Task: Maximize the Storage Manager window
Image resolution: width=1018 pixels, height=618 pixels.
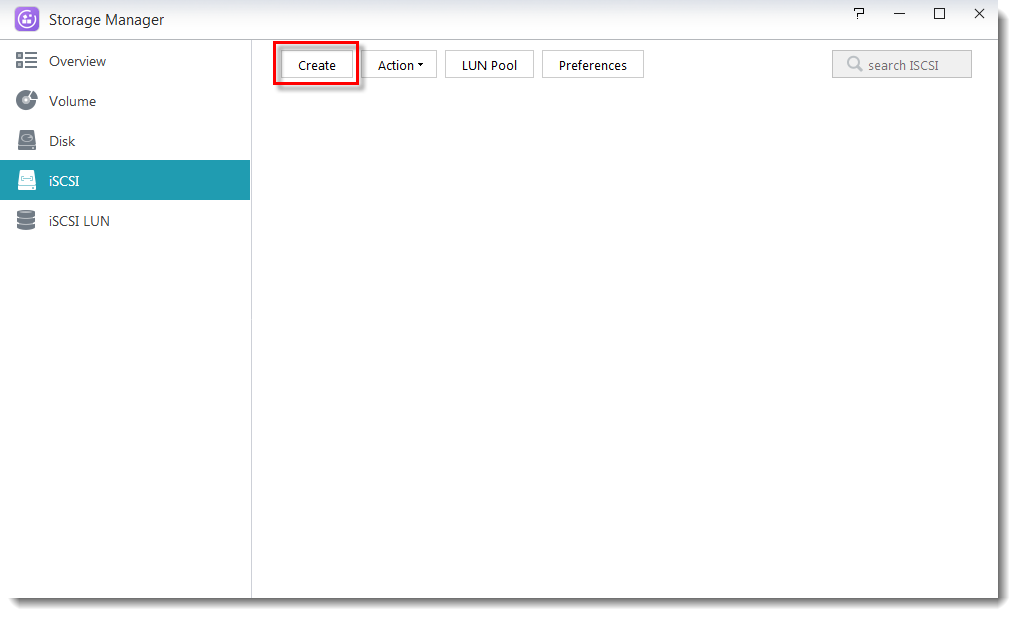Action: tap(939, 14)
